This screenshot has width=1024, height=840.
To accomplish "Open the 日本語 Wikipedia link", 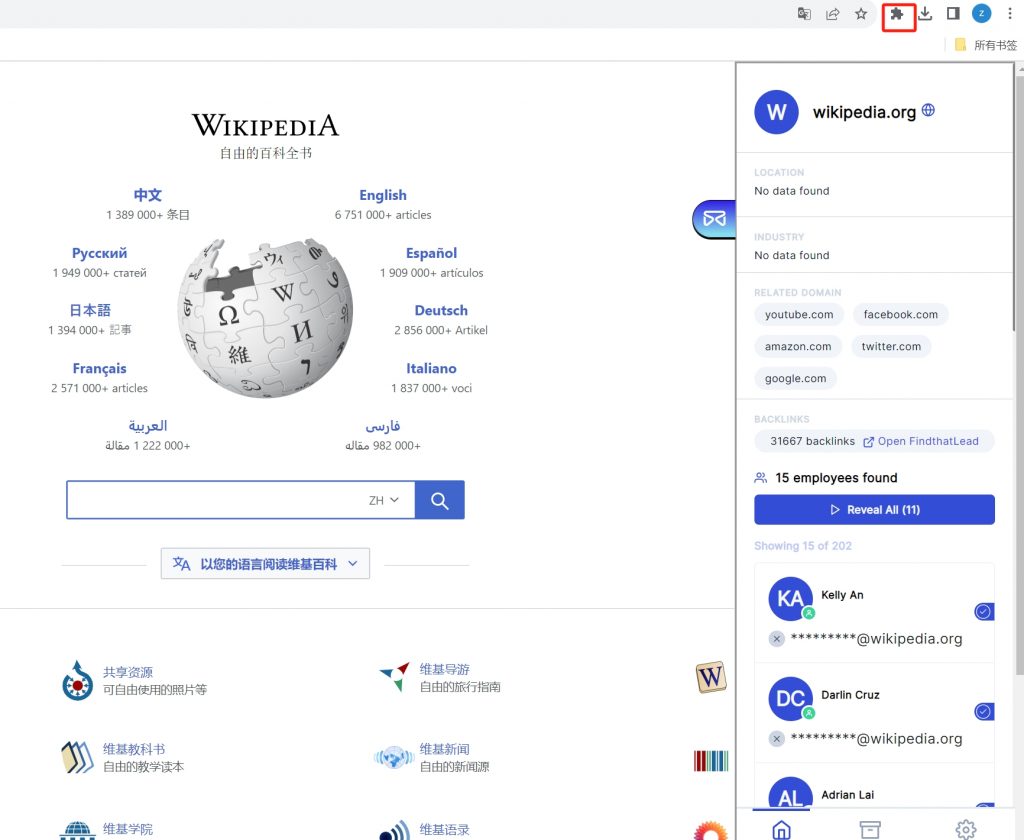I will (x=90, y=310).
